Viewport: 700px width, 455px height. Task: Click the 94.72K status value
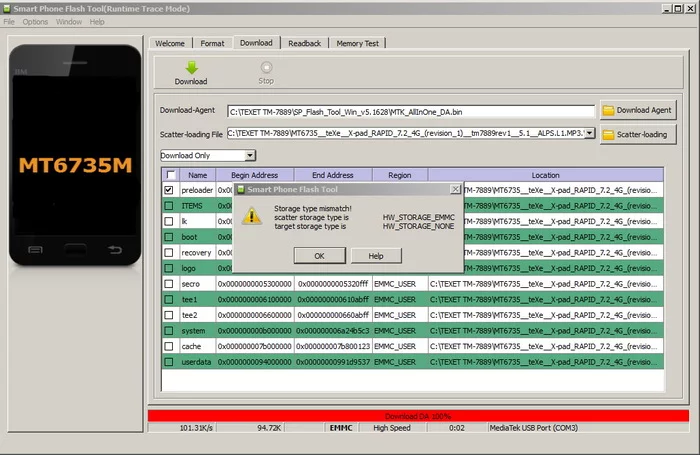pos(269,428)
